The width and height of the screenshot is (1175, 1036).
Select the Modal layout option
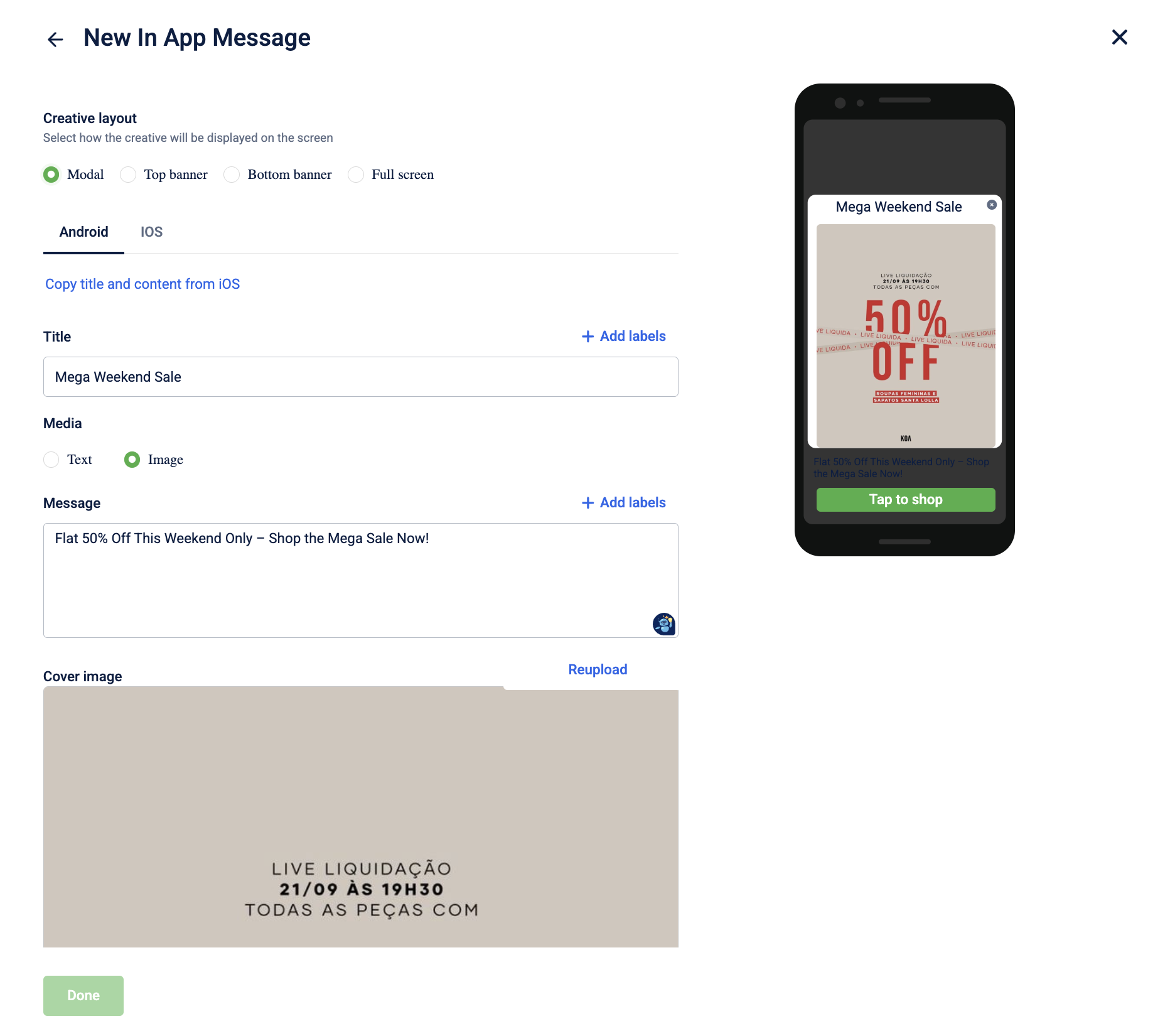point(51,175)
